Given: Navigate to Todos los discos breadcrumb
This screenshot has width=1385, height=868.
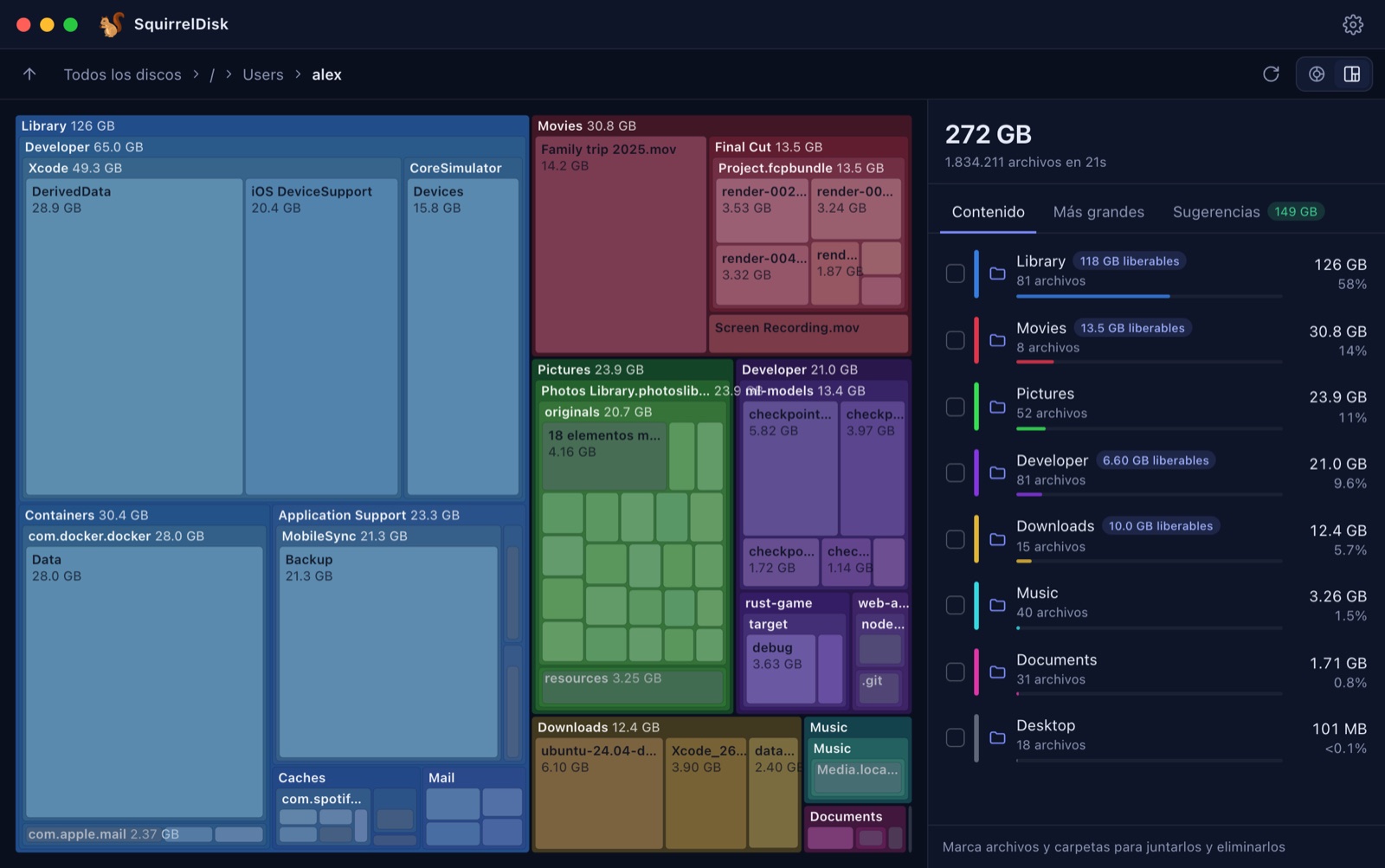Looking at the screenshot, I should click(123, 74).
